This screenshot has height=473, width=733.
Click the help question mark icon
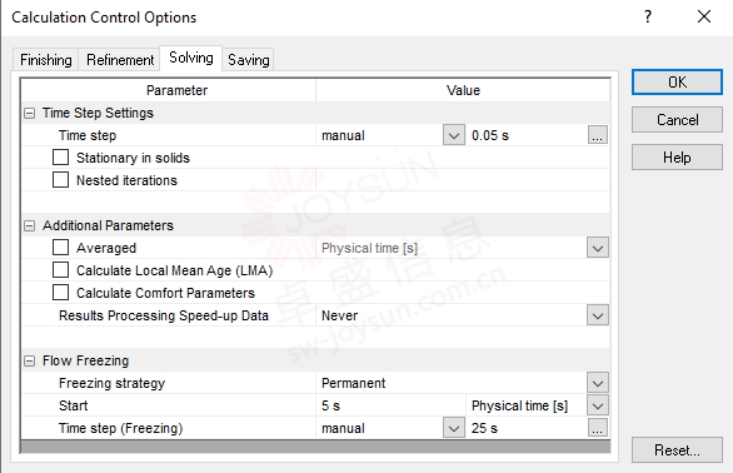650,17
